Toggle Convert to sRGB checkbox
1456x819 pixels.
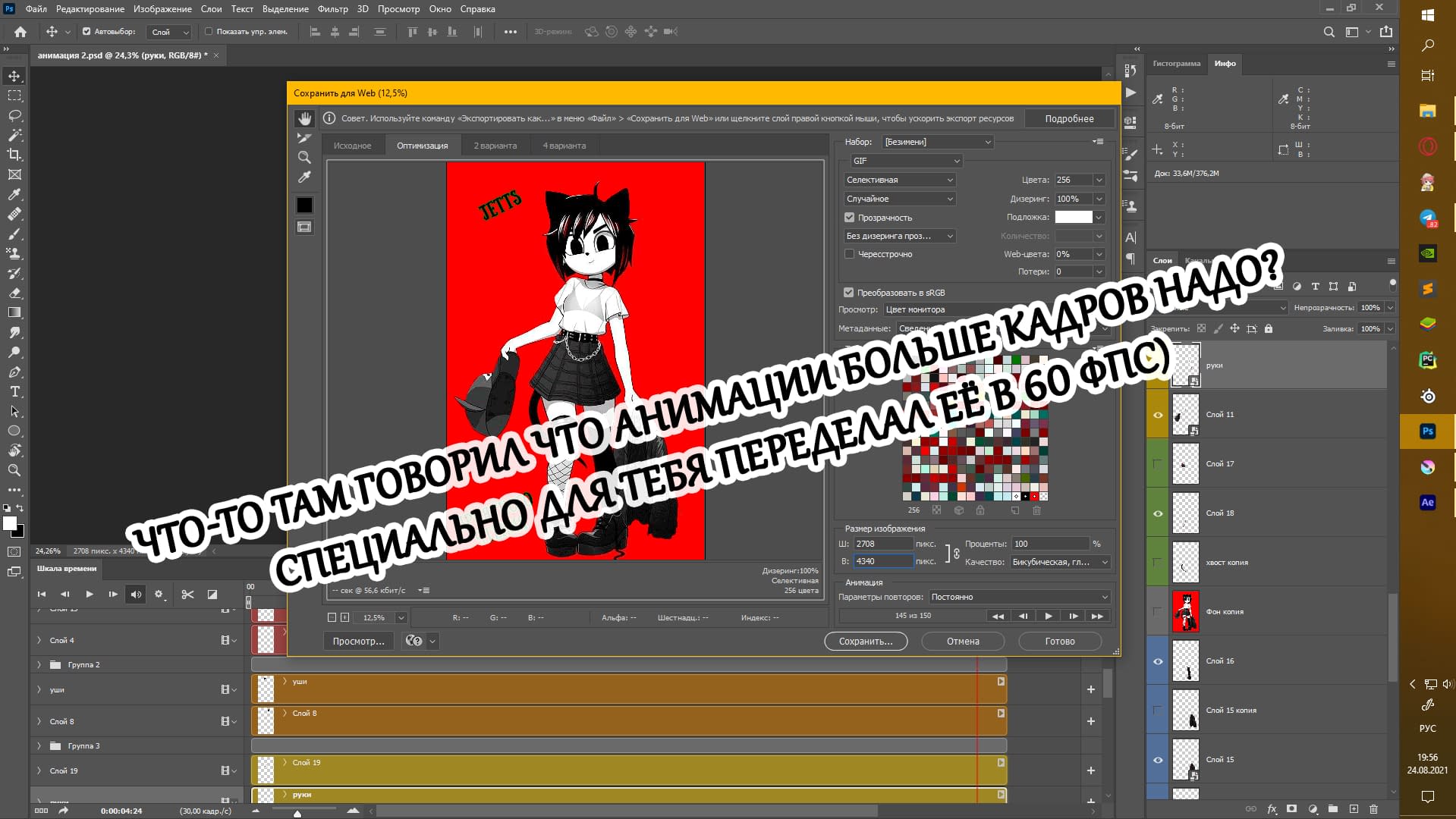(849, 293)
